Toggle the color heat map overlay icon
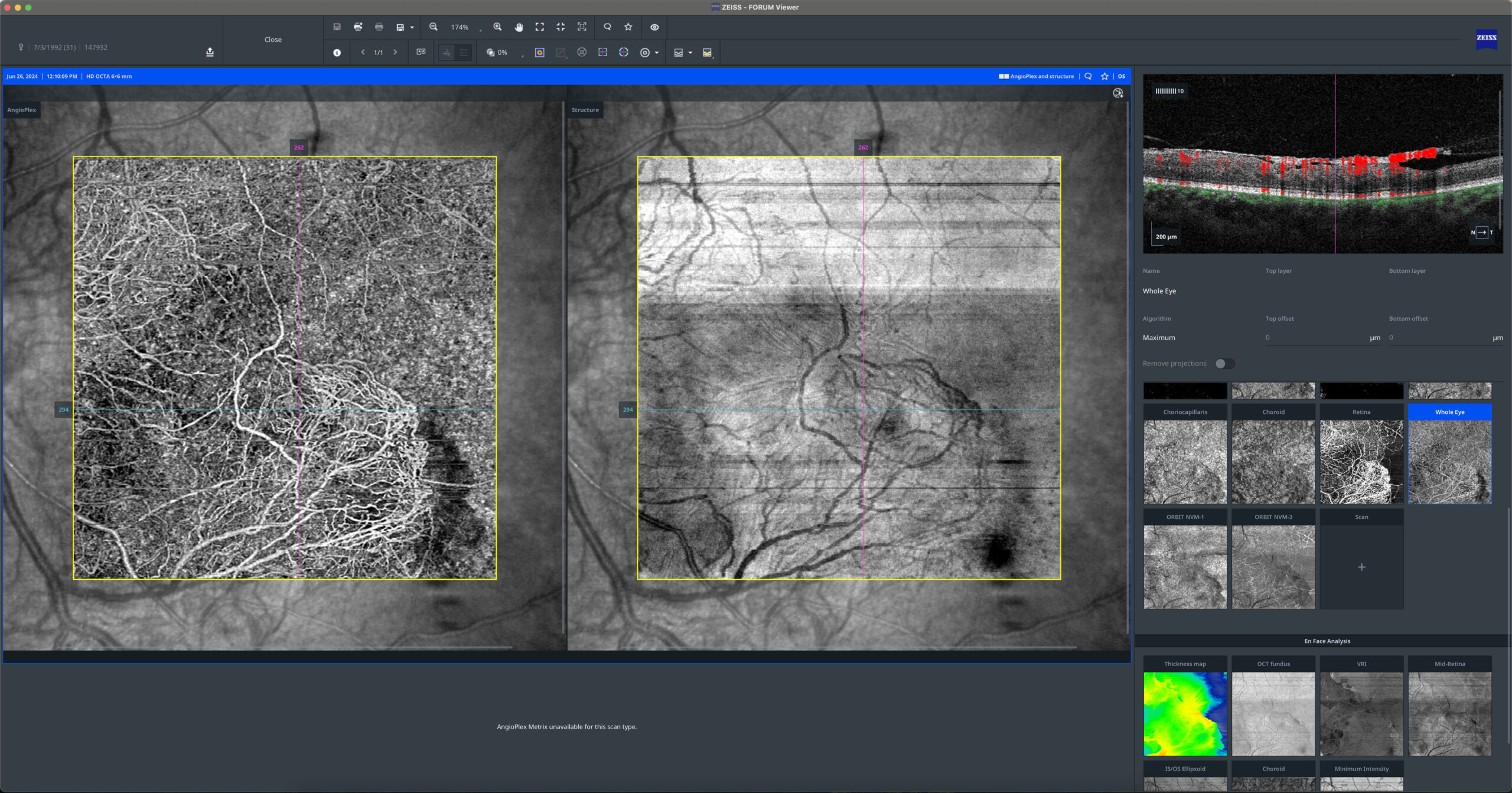Image resolution: width=1512 pixels, height=793 pixels. tap(540, 53)
